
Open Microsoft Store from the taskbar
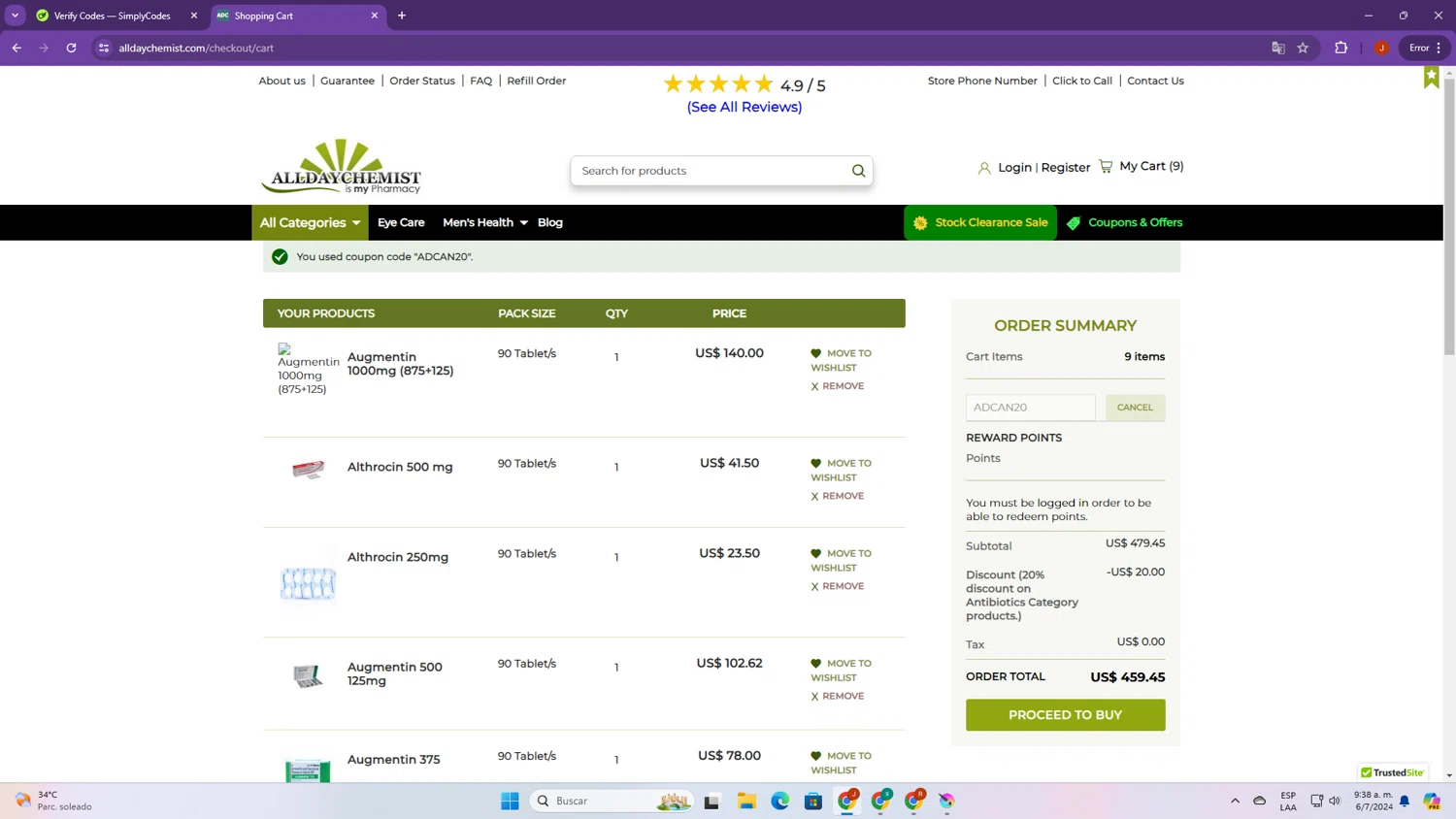[x=813, y=801]
